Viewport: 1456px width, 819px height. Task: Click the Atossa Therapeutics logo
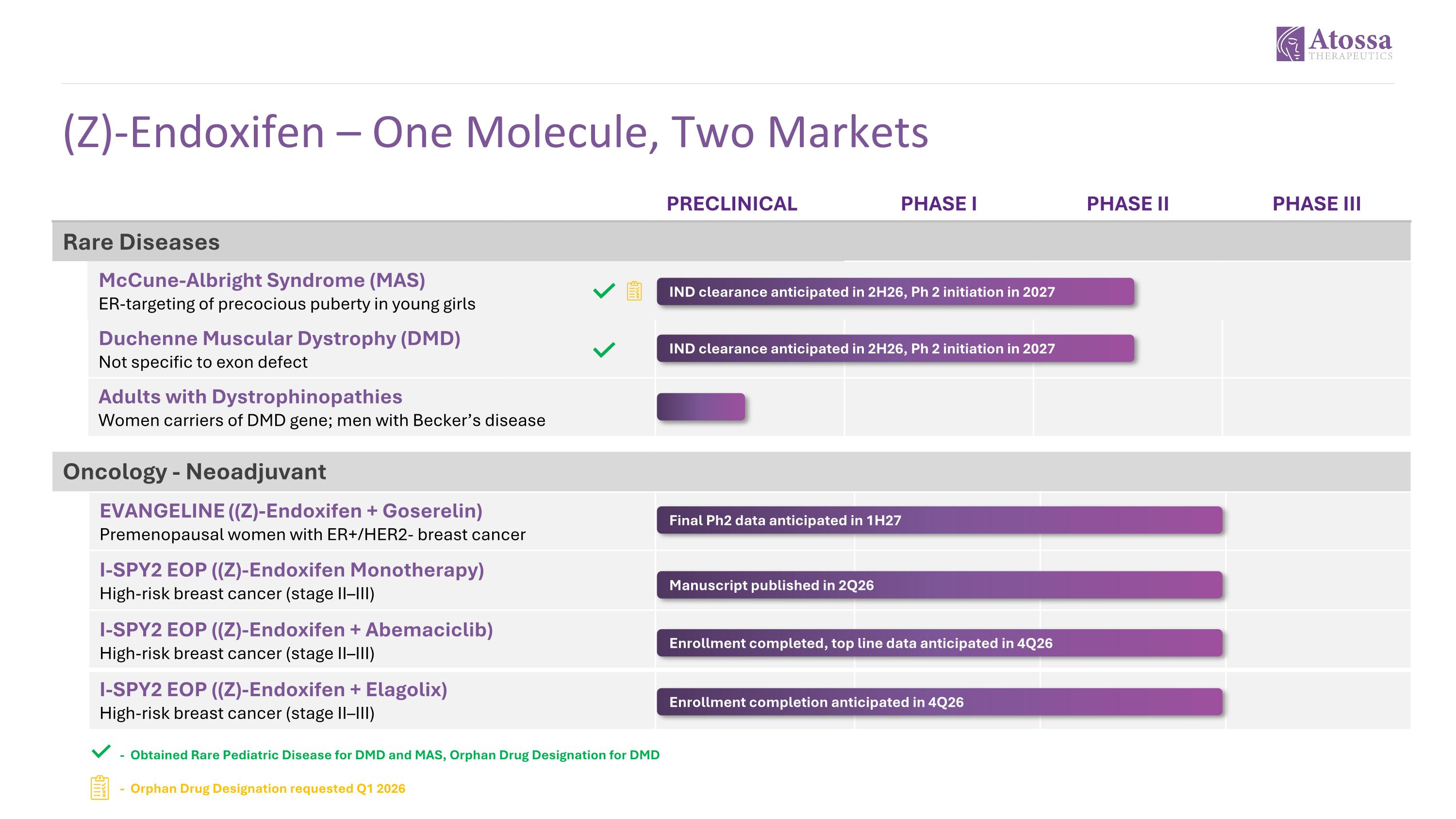click(x=1334, y=44)
